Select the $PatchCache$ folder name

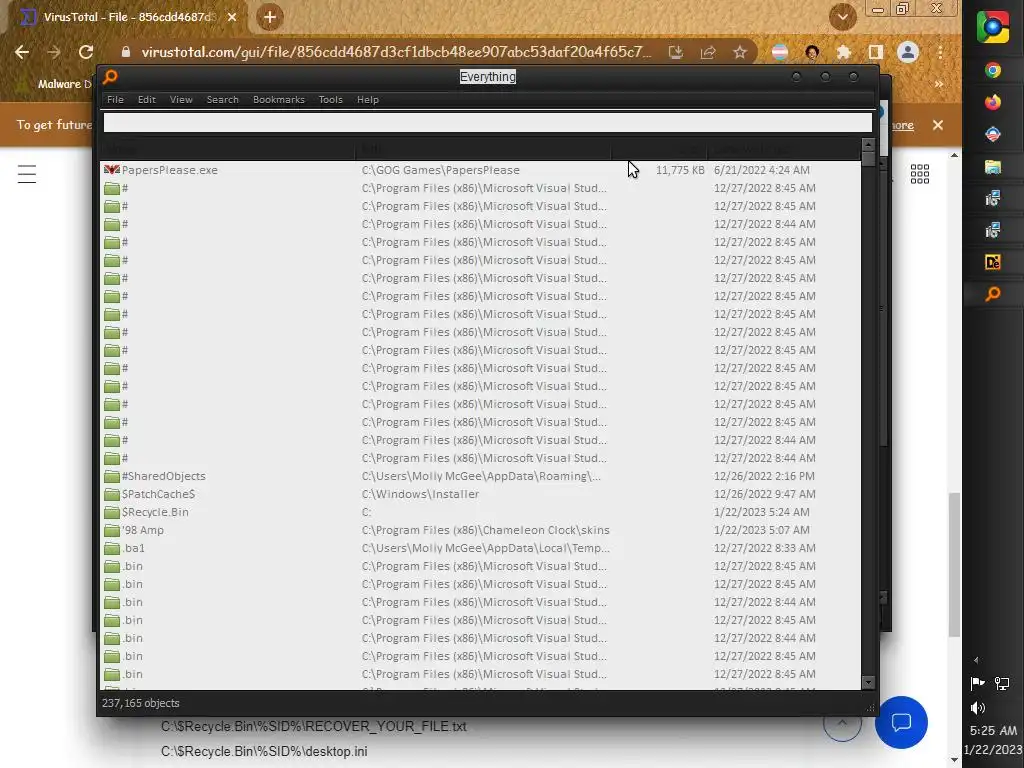[x=159, y=494]
